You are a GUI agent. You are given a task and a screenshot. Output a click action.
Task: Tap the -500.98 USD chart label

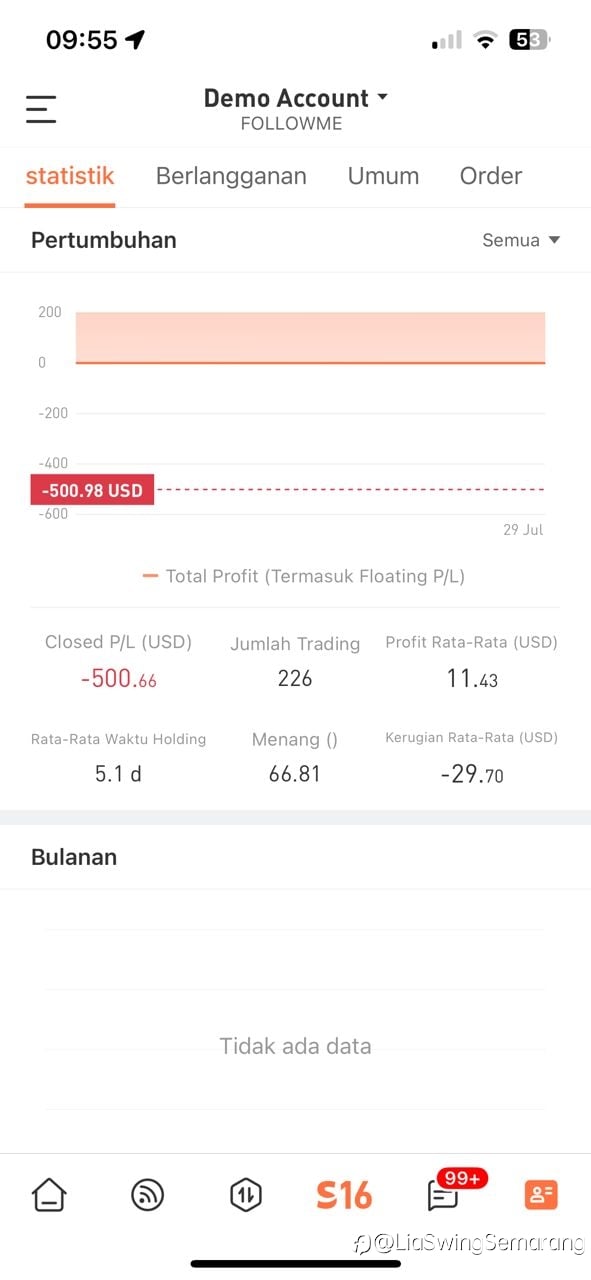[92, 490]
